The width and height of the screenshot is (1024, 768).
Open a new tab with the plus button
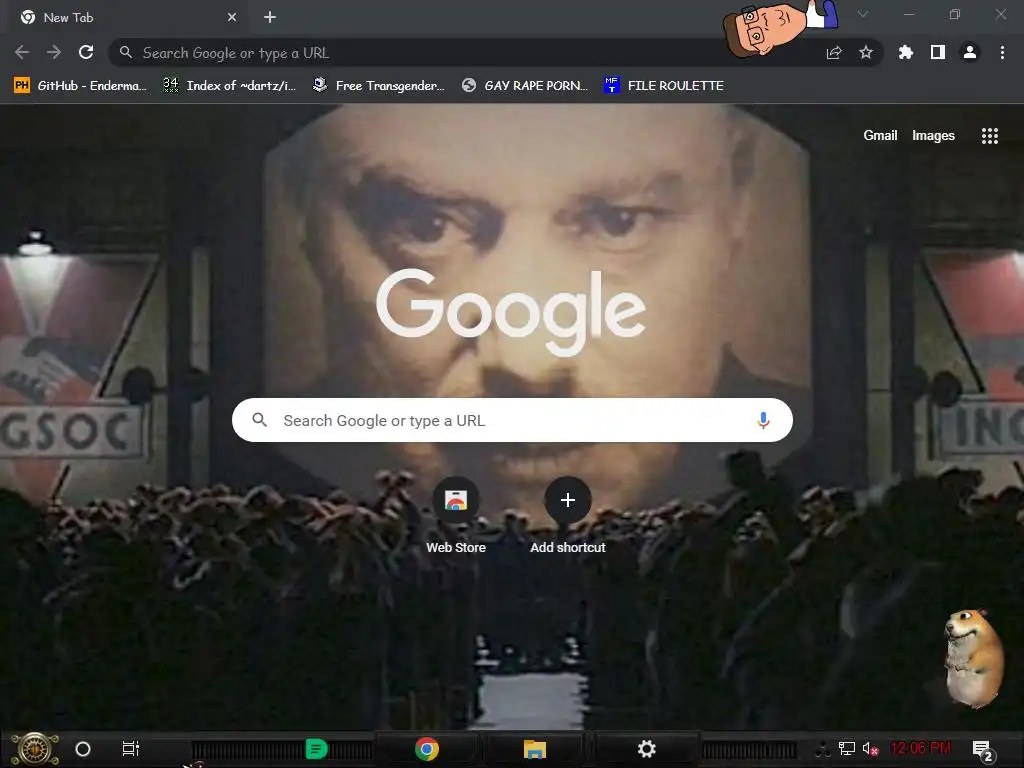click(270, 17)
